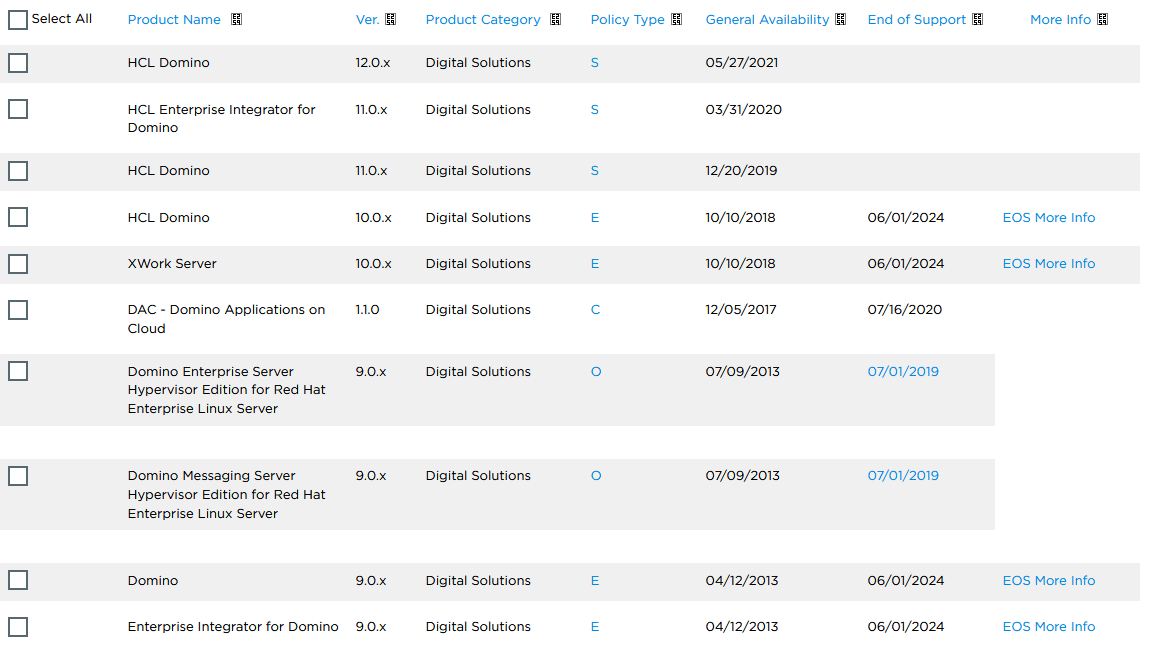This screenshot has height=657, width=1154.
Task: Open policy S for HCL Enterprise Integrator 11.0.x
Action: pos(595,110)
